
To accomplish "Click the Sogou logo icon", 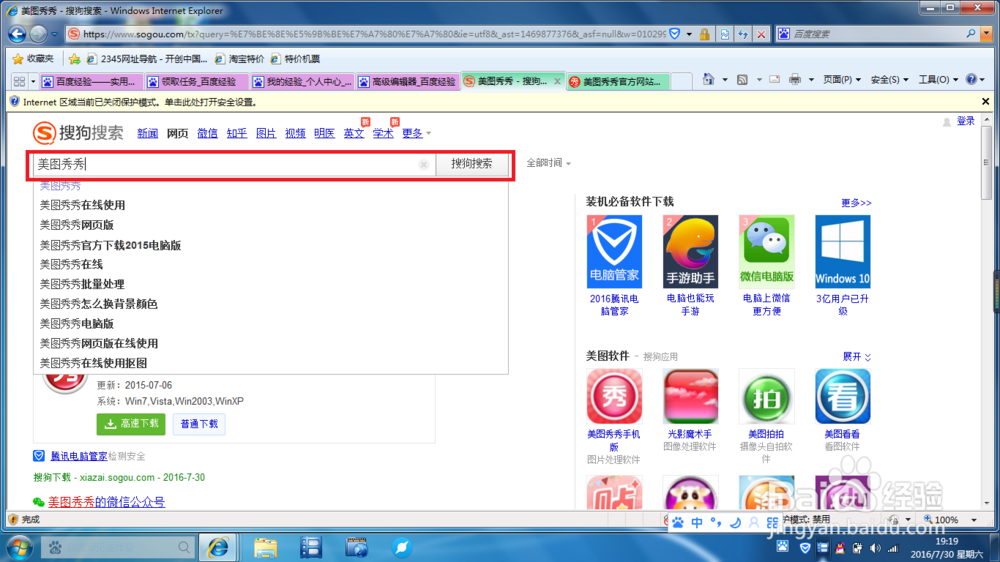I will 44,133.
